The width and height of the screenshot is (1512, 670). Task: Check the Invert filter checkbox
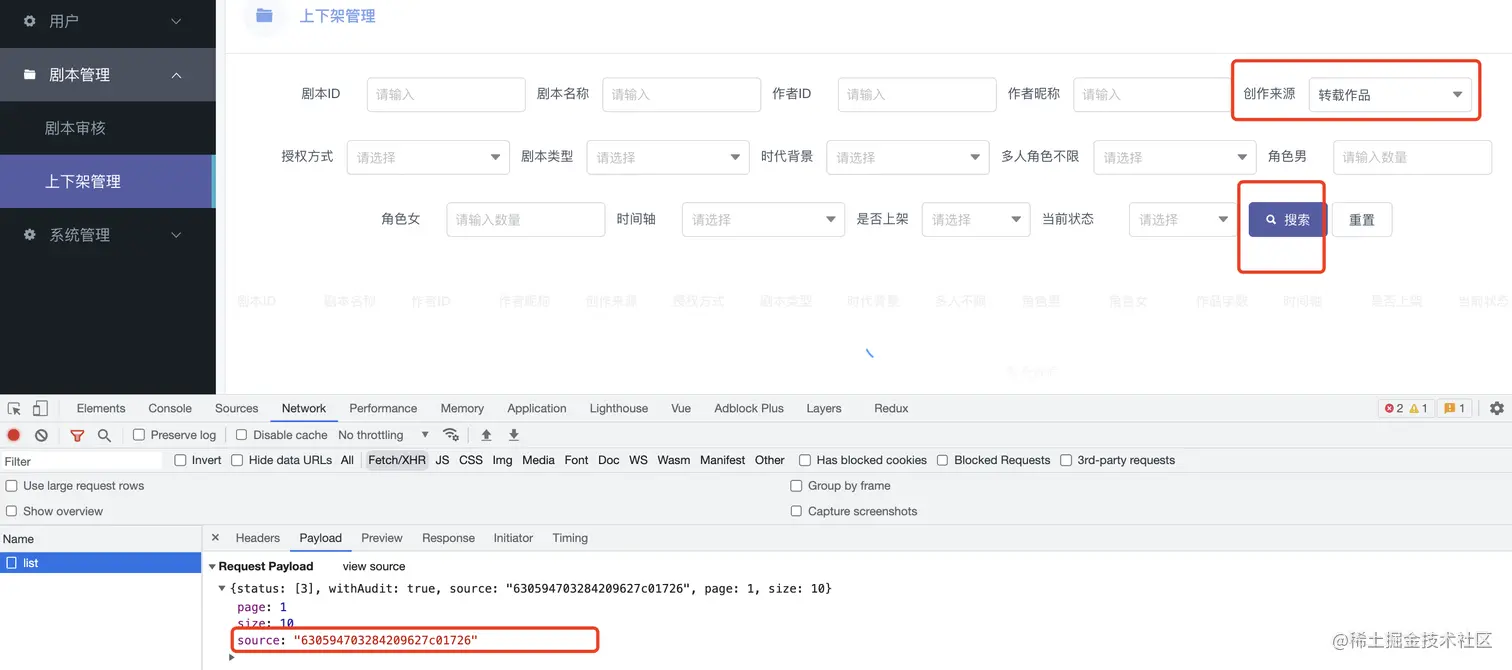pos(180,460)
